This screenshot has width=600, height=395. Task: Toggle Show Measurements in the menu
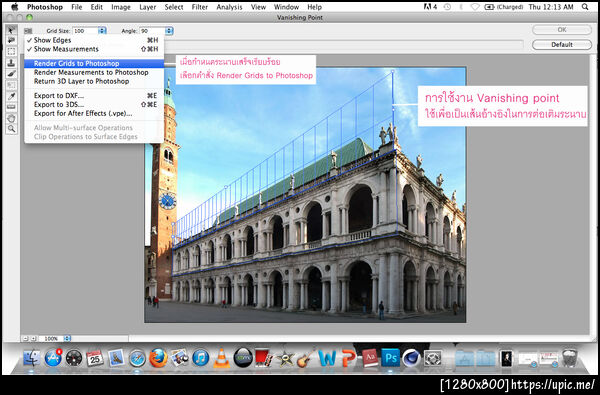[94, 49]
